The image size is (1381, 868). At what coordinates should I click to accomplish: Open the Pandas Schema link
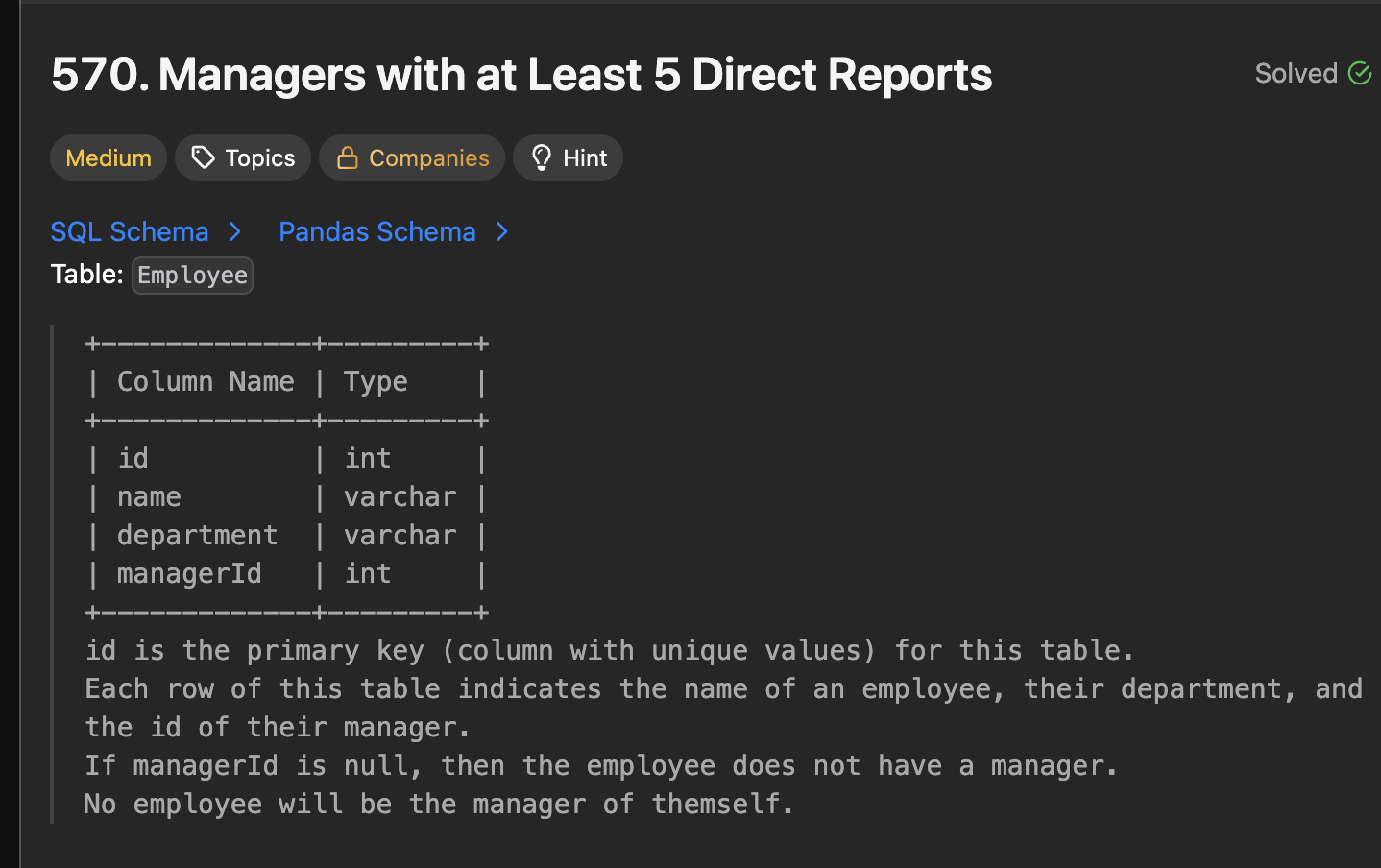coord(376,231)
